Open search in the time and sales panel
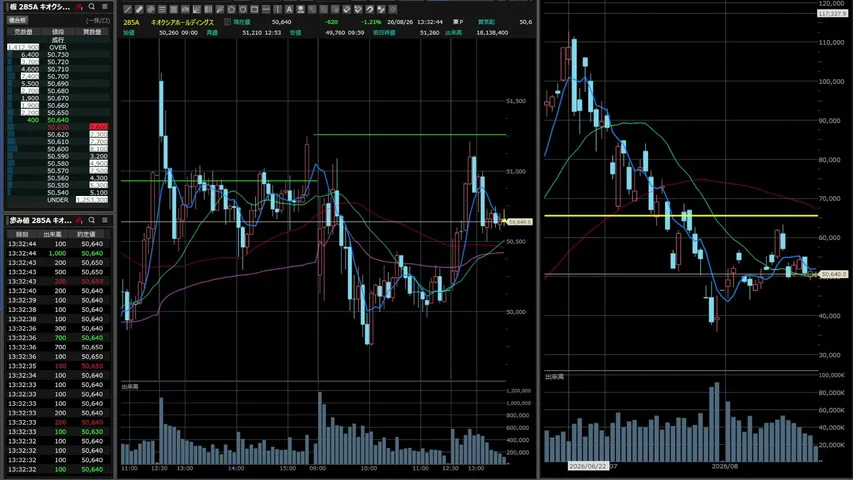Screen dimensions: 853x480 click(x=91, y=220)
